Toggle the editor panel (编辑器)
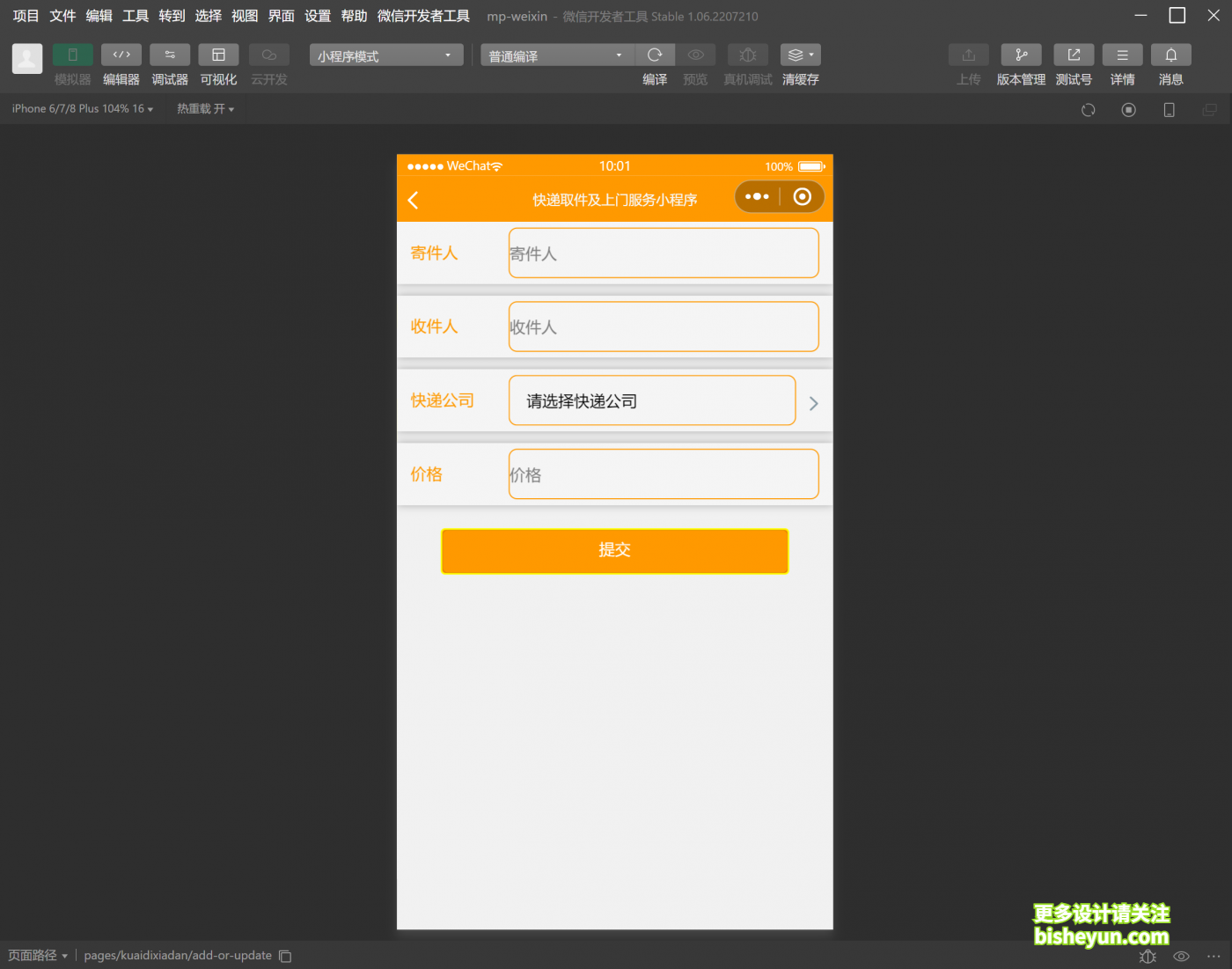The width and height of the screenshot is (1232, 969). pos(121,55)
